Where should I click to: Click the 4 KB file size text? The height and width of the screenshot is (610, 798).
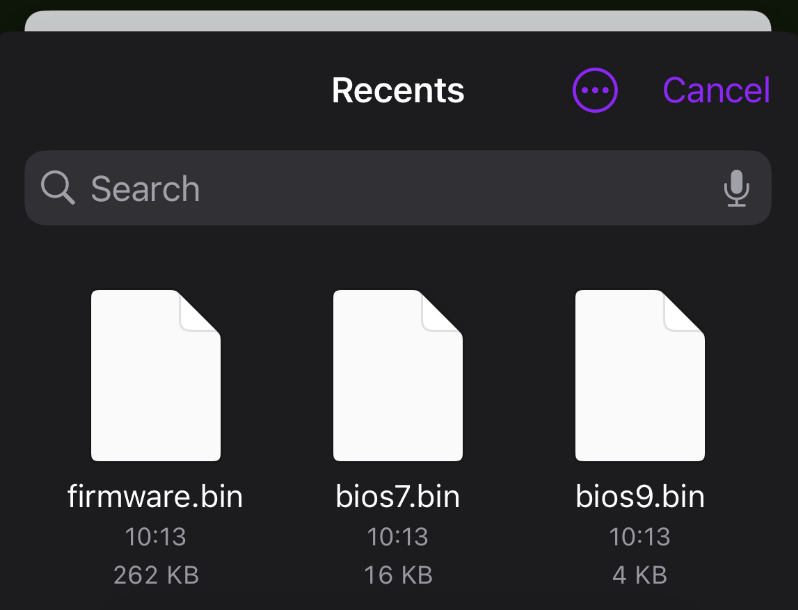pyautogui.click(x=640, y=575)
